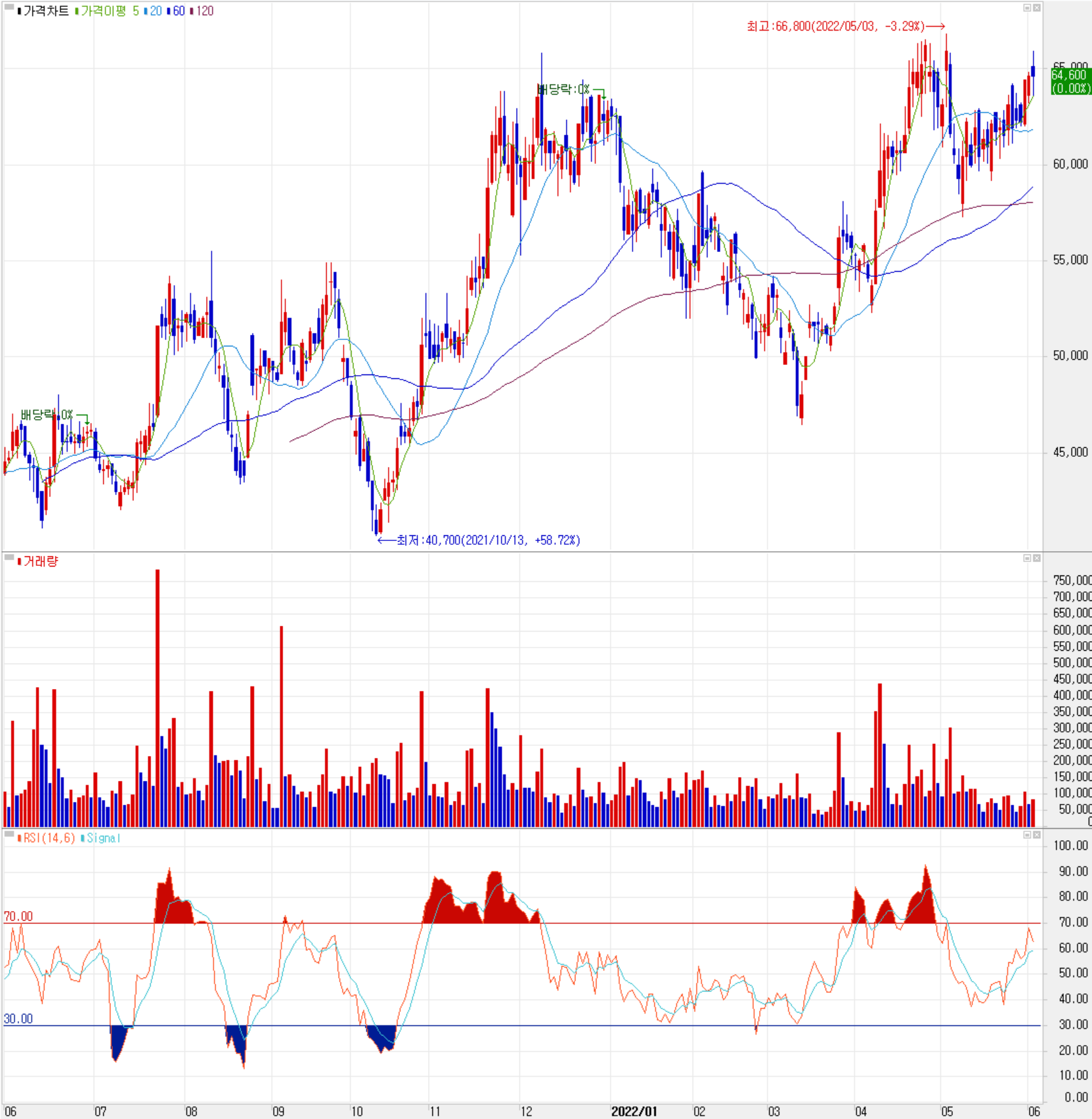Click the 최저:40,700 low price annotation

(478, 540)
